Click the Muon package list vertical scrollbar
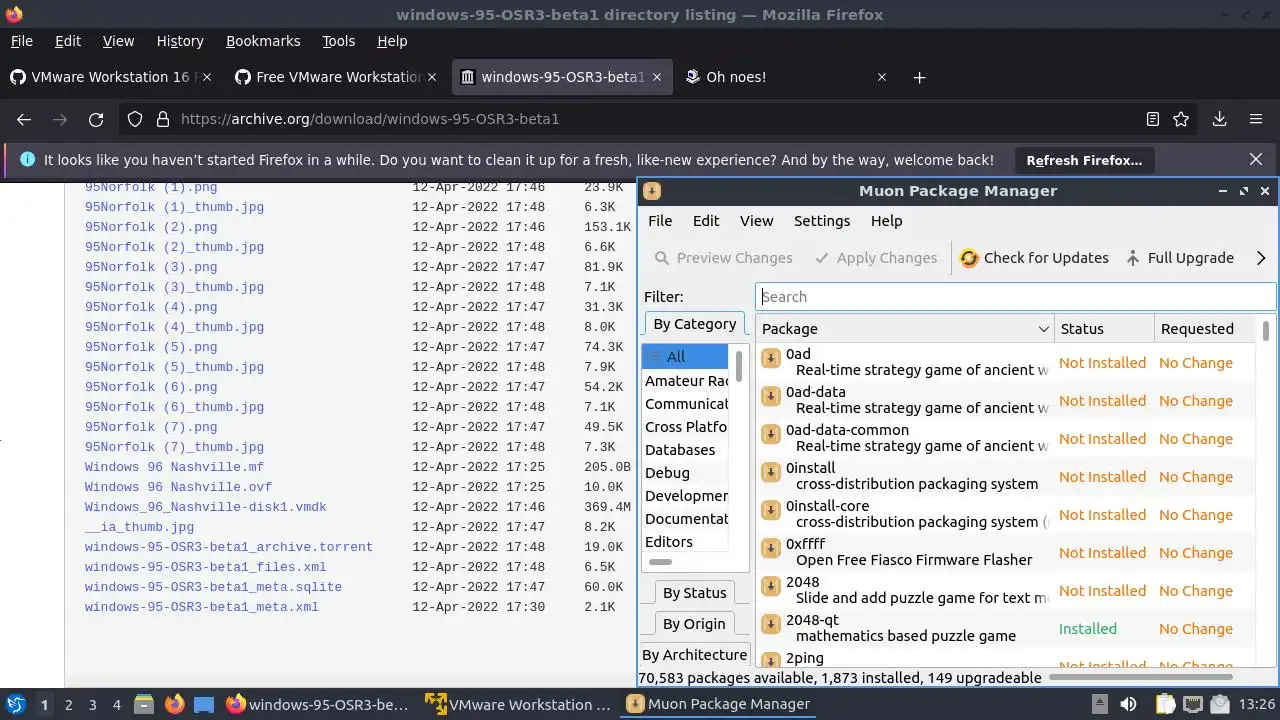 point(1267,331)
